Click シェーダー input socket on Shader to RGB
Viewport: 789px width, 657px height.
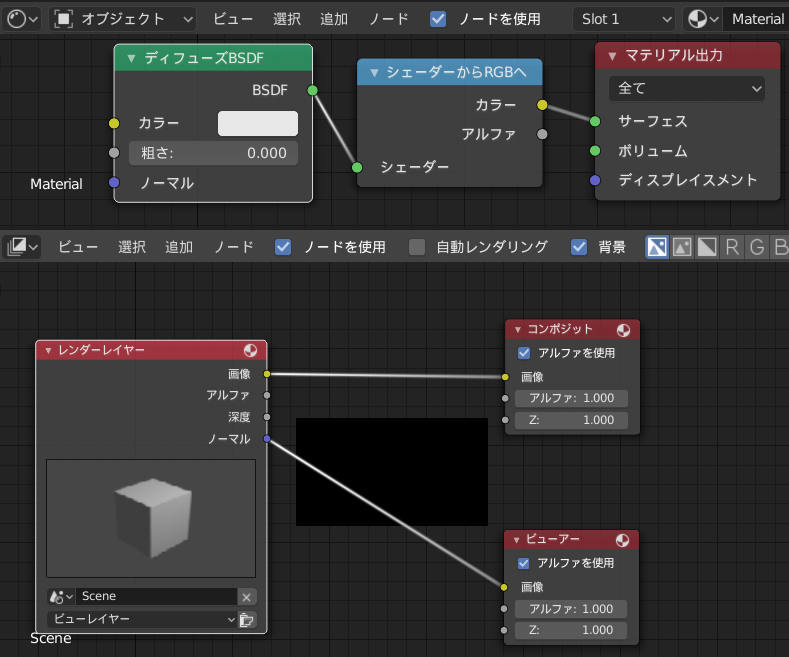click(x=357, y=167)
